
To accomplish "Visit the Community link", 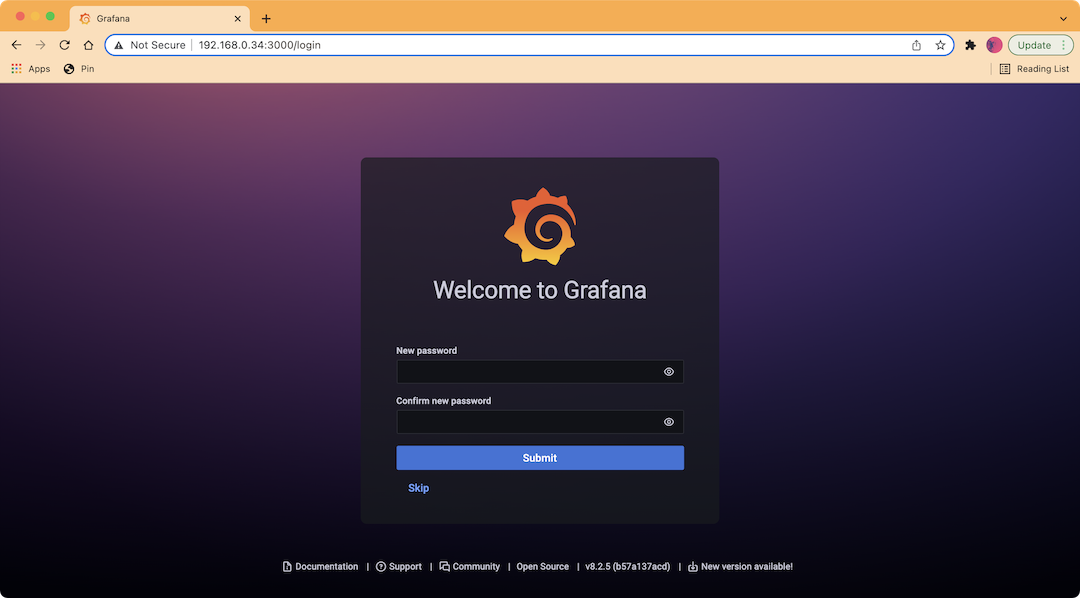I will click(470, 567).
